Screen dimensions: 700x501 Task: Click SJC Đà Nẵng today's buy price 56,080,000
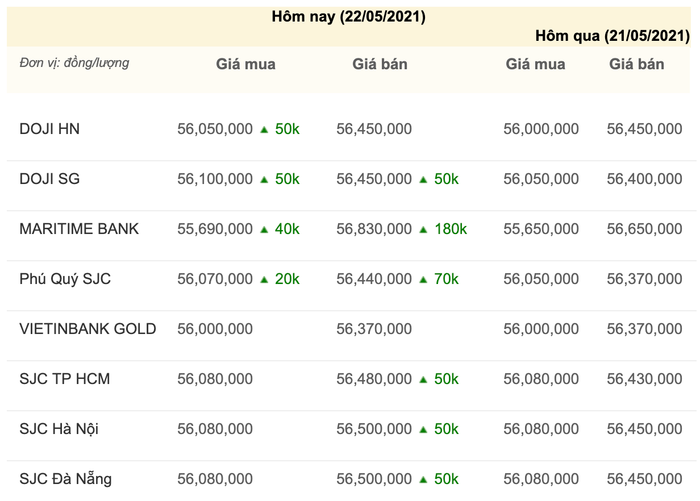(x=215, y=479)
